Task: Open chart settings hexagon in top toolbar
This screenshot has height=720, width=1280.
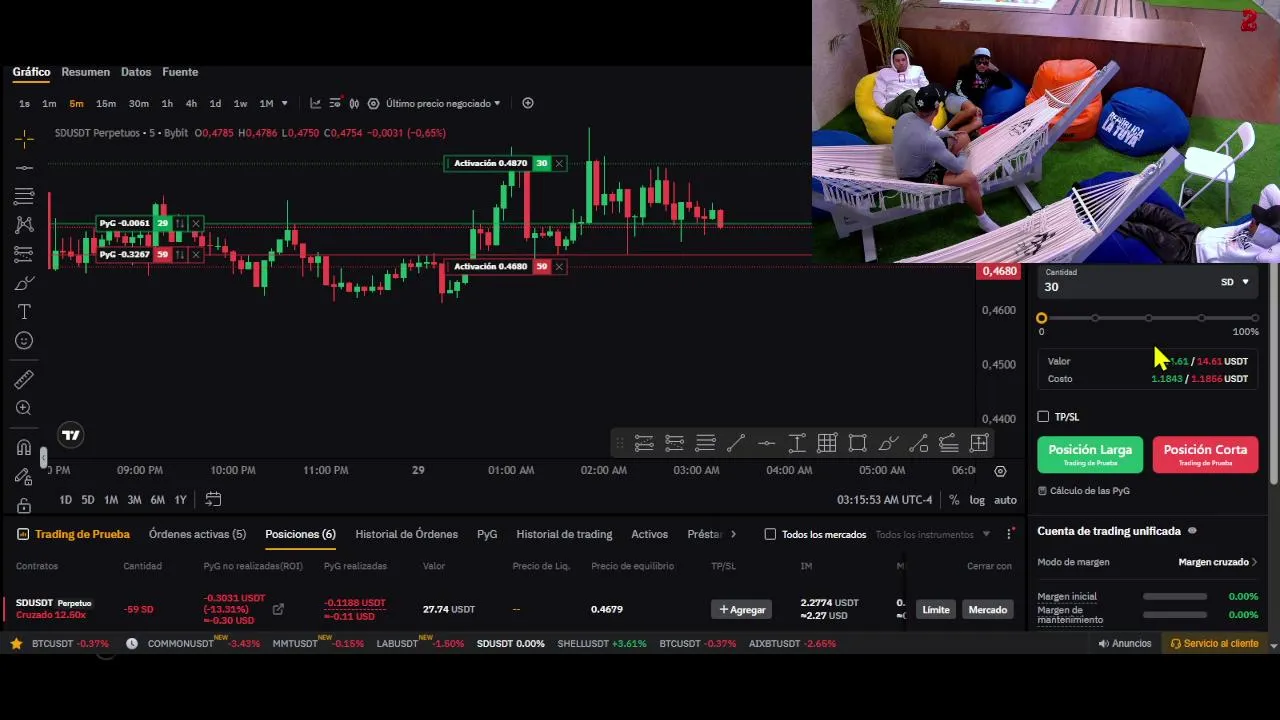Action: (x=373, y=103)
